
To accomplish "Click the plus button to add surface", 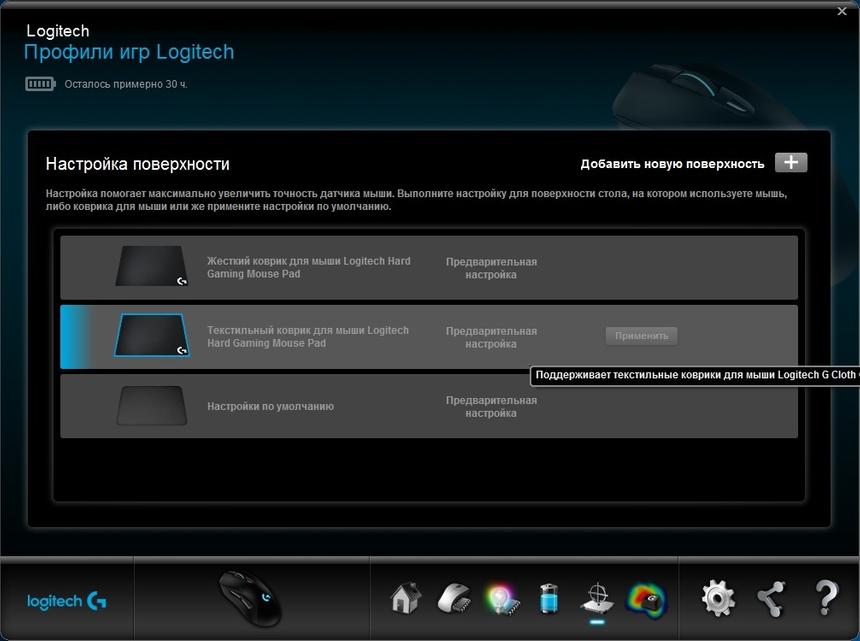I will pos(790,163).
